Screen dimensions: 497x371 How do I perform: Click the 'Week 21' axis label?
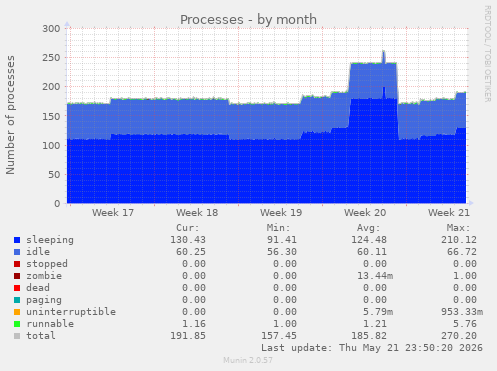tap(449, 213)
